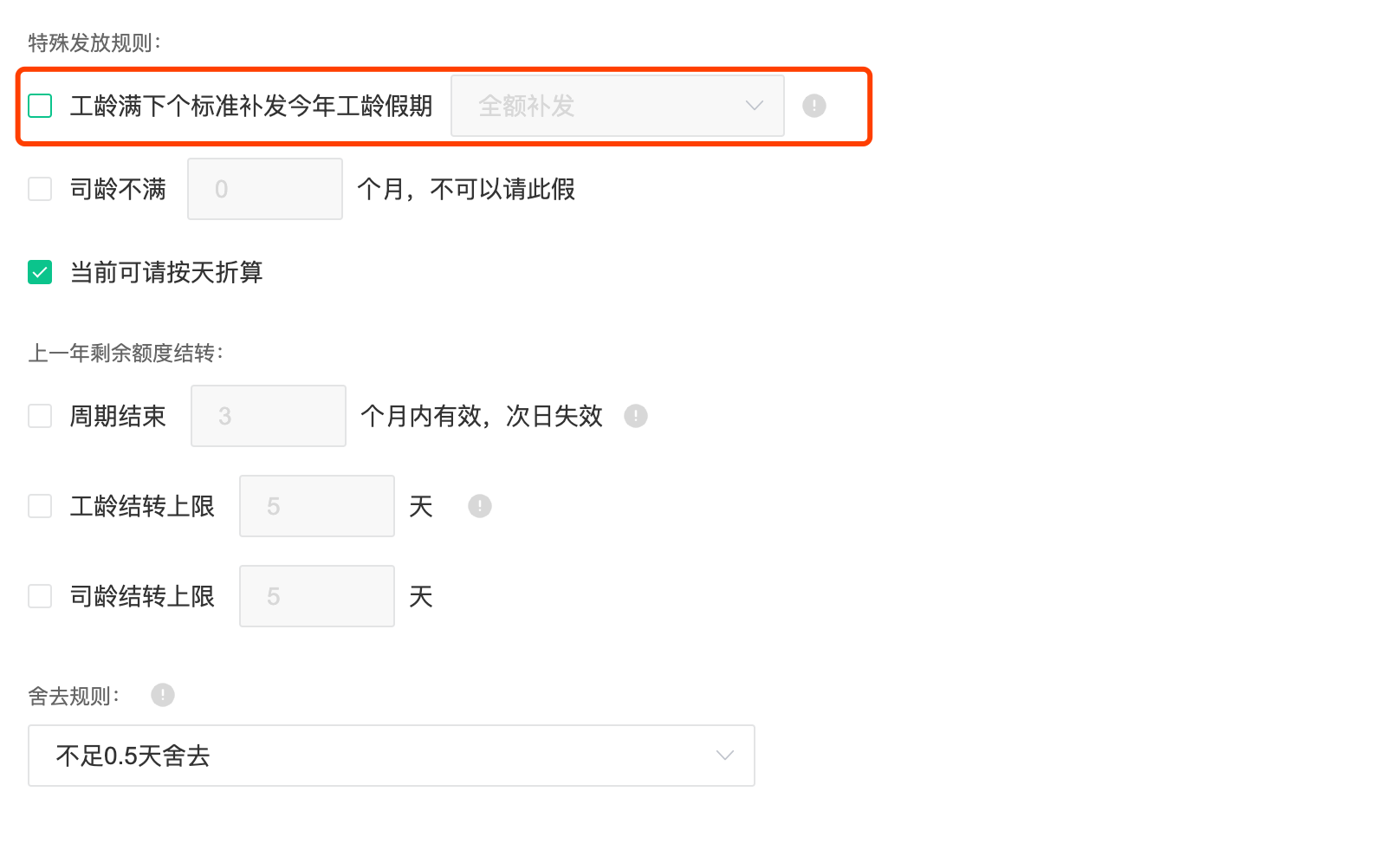The height and width of the screenshot is (863, 1400).
Task: Click the 司龄不满 months input field
Action: click(265, 189)
